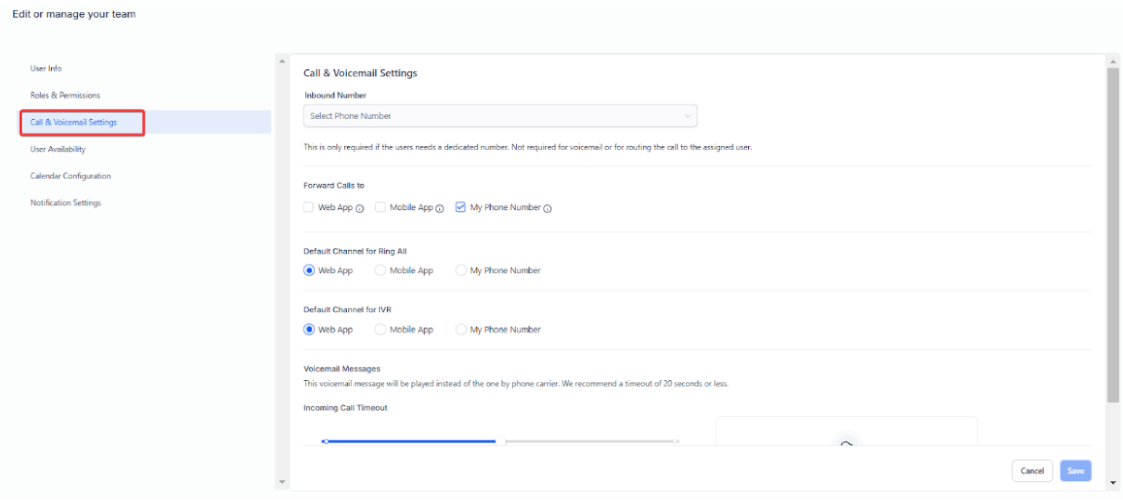
Task: Open Calendar Configuration section
Action: click(x=71, y=176)
